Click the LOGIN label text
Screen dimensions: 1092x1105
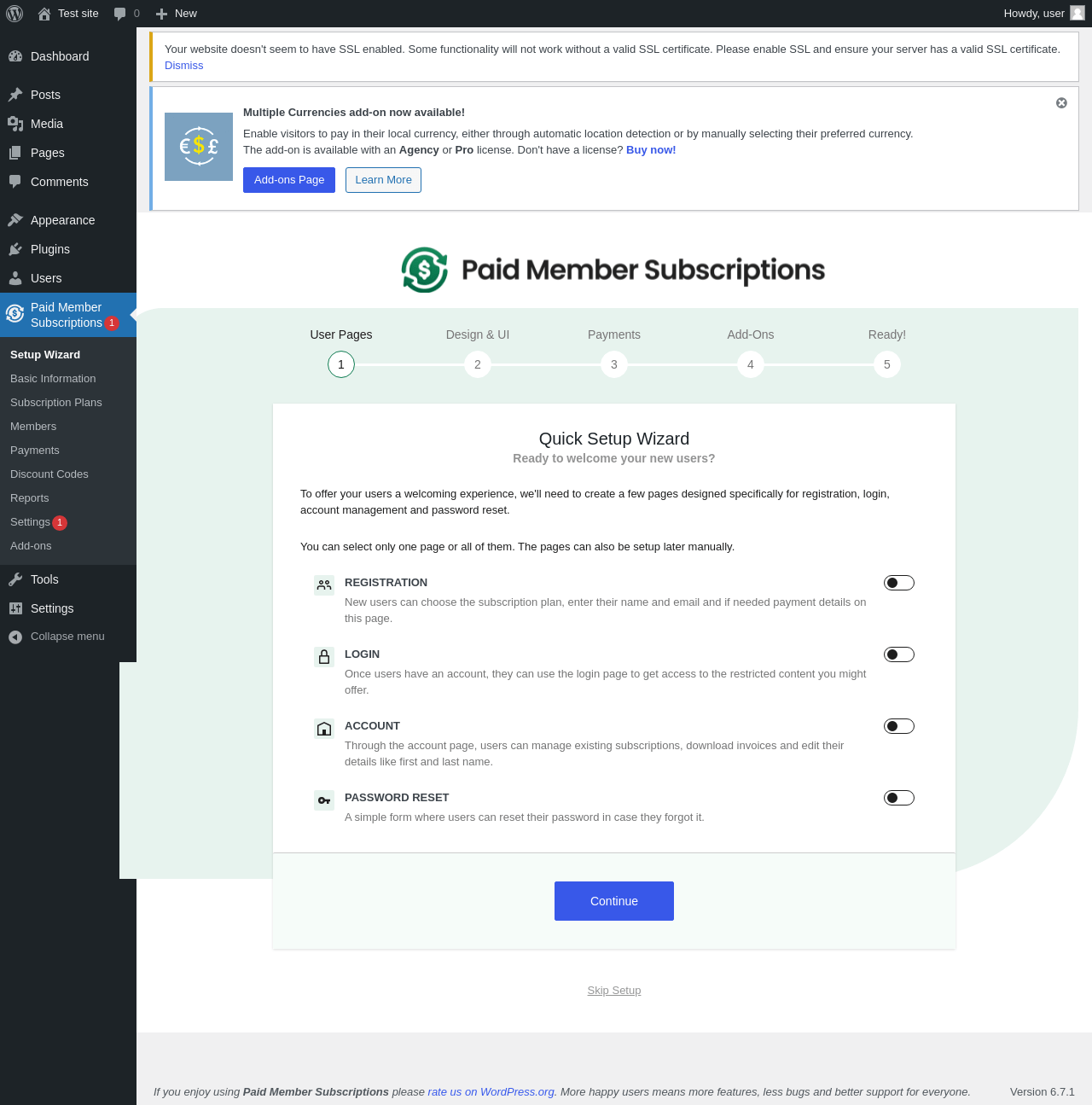click(362, 654)
